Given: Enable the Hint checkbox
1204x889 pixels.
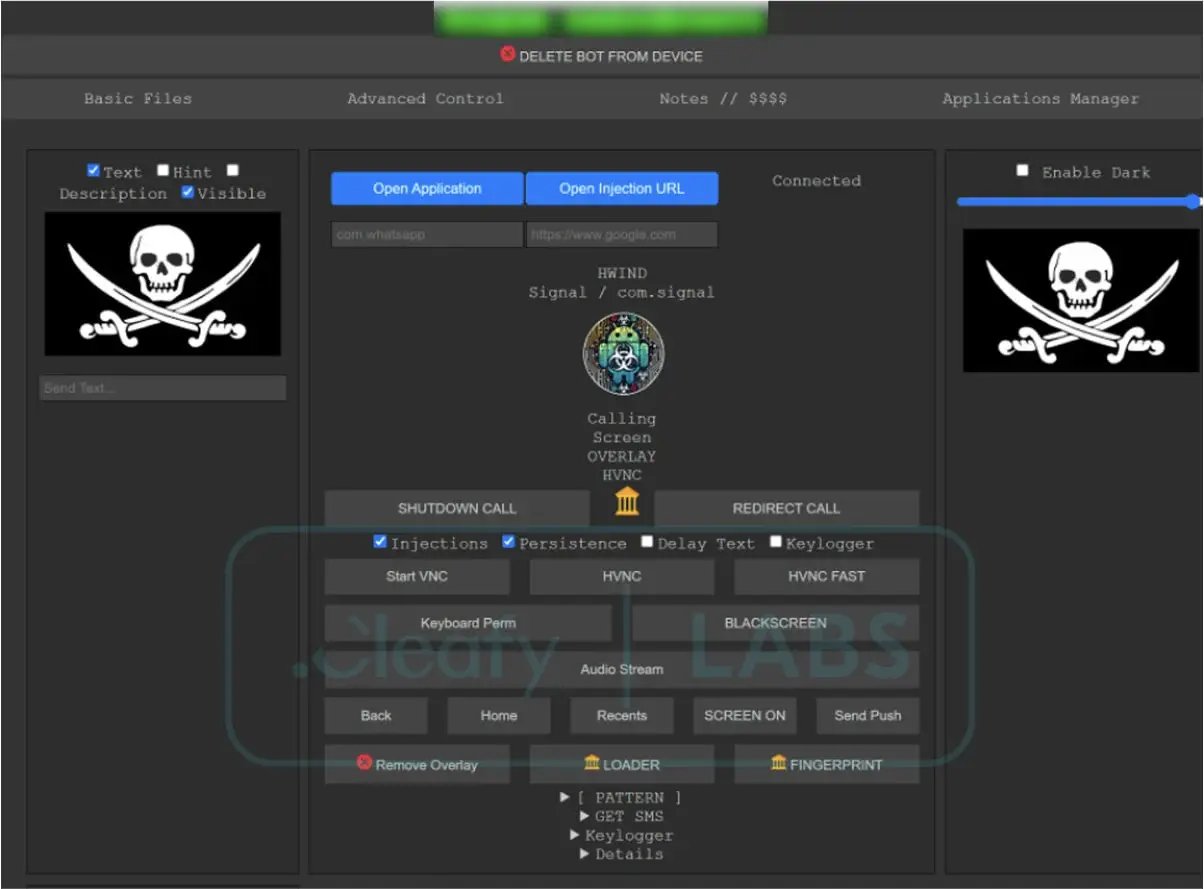Looking at the screenshot, I should click(x=163, y=171).
